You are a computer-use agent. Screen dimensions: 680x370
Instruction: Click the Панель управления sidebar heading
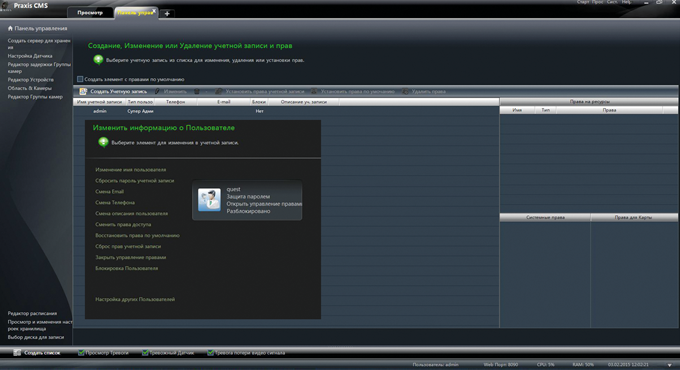point(41,28)
